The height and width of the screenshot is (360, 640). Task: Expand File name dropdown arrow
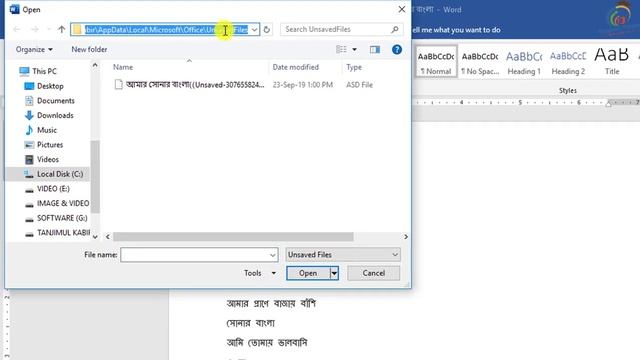[x=273, y=255]
